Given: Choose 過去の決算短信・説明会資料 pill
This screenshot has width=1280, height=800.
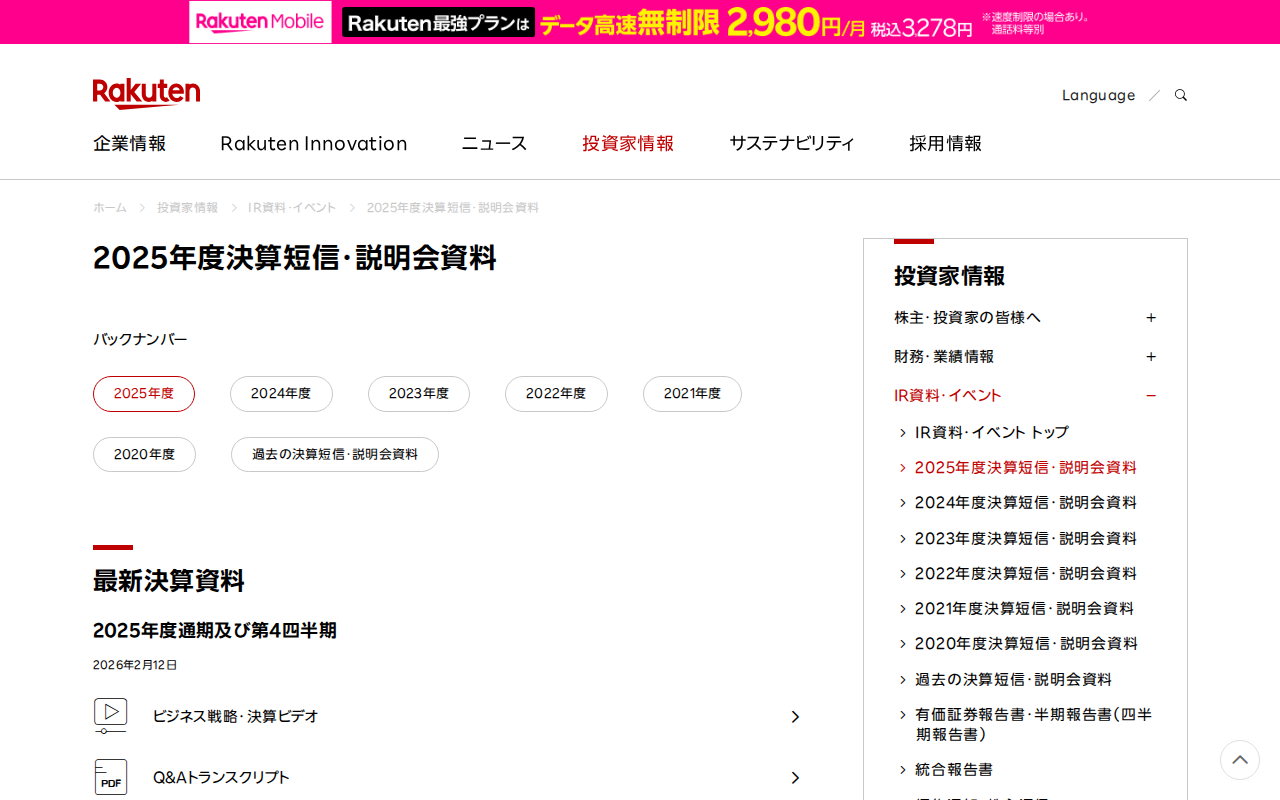Looking at the screenshot, I should click(x=335, y=454).
